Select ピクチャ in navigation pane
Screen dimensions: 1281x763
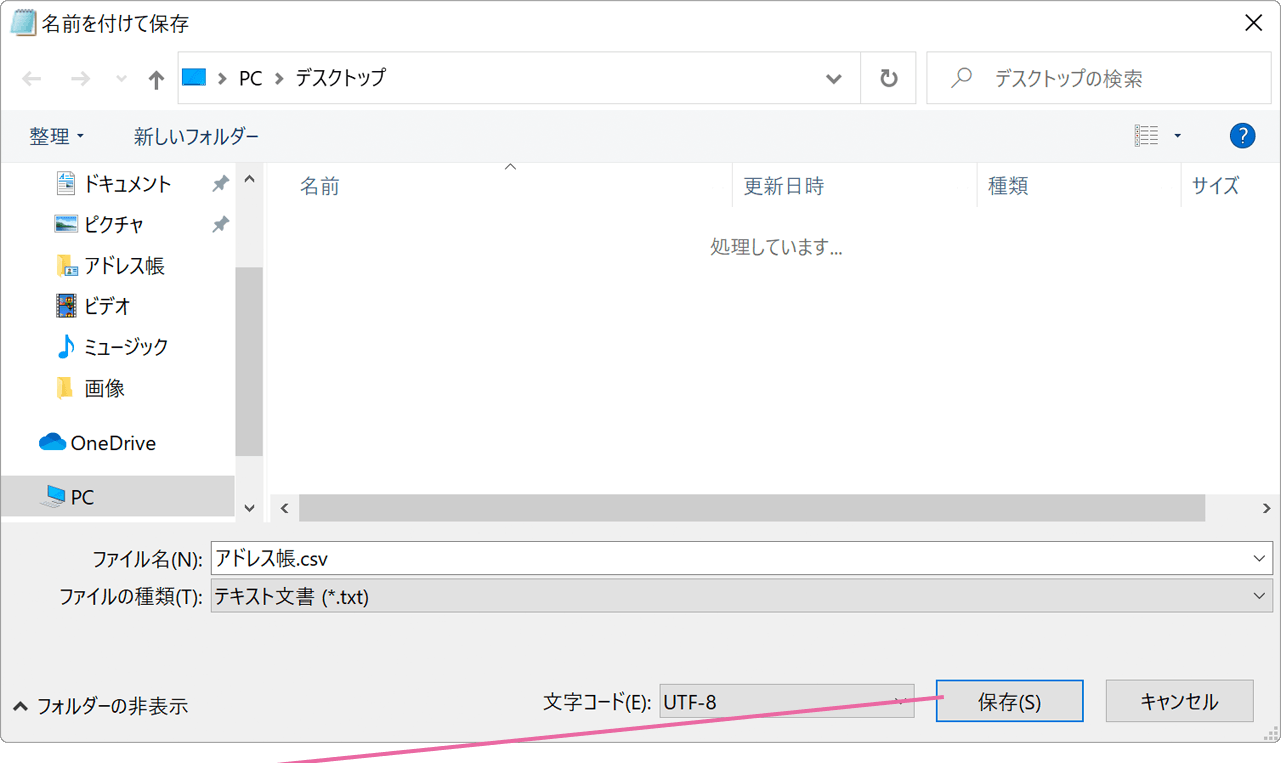(114, 225)
